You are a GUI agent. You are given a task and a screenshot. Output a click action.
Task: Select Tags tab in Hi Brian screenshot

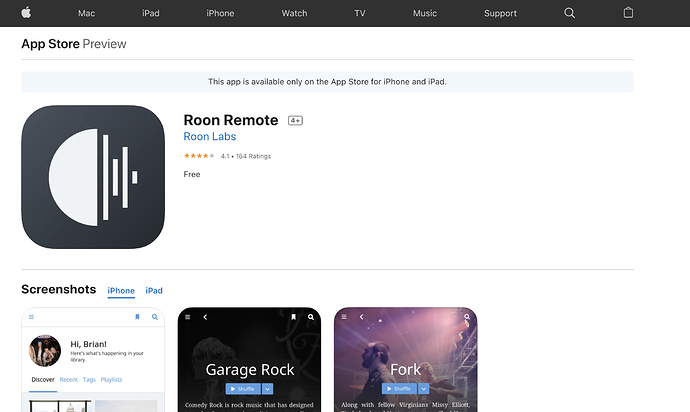point(89,380)
